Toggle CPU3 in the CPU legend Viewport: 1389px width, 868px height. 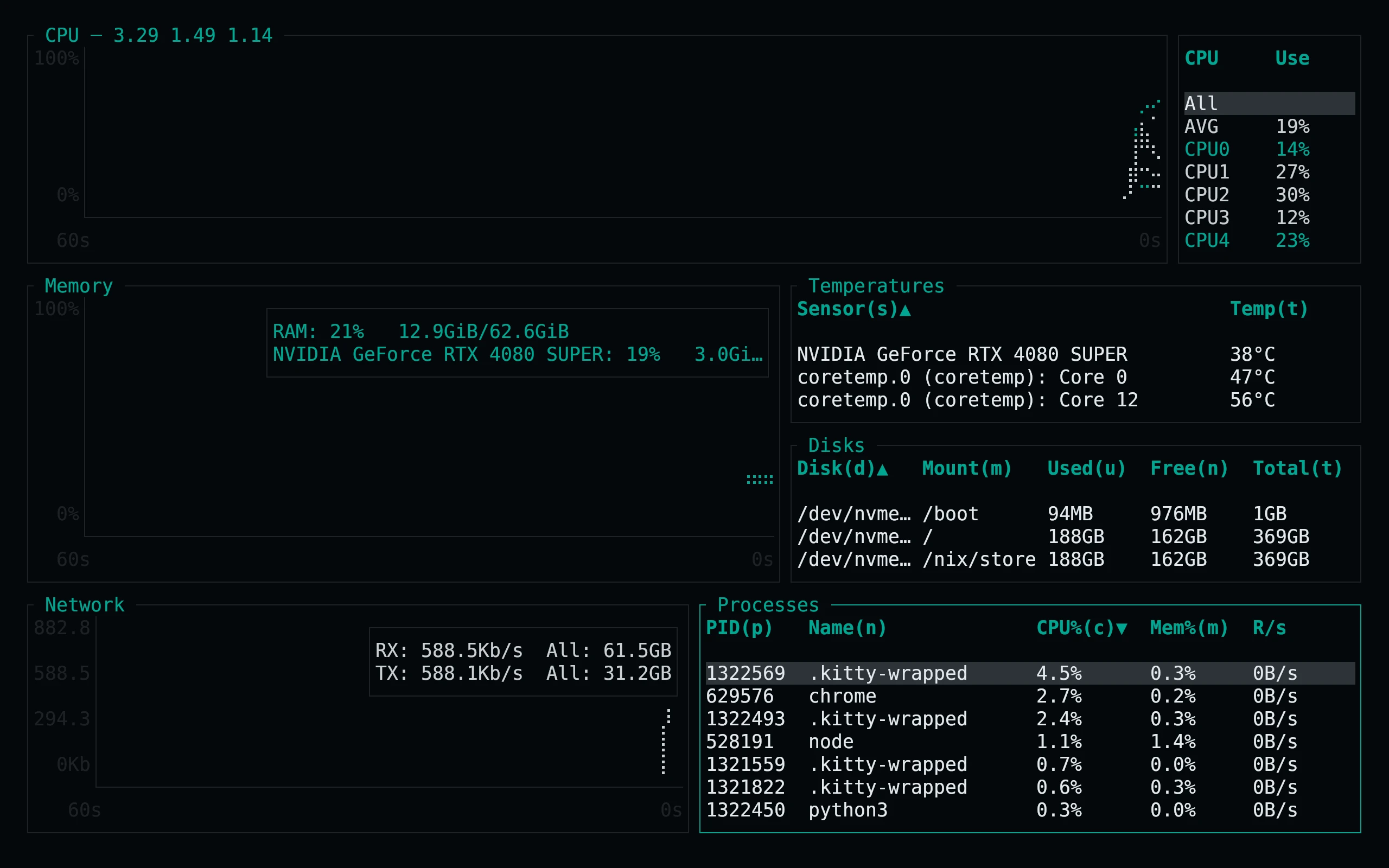[1270, 218]
